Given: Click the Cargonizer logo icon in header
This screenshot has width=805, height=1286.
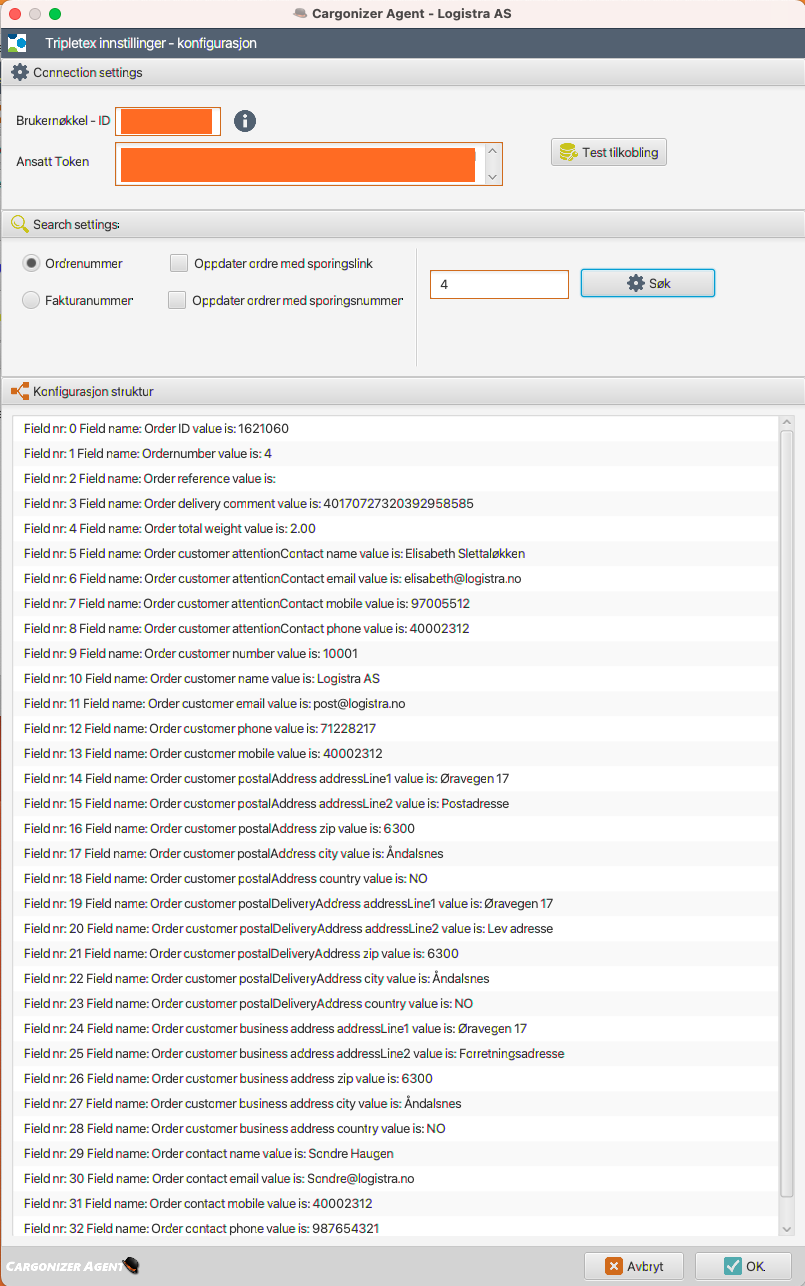Looking at the screenshot, I should click(x=17, y=43).
